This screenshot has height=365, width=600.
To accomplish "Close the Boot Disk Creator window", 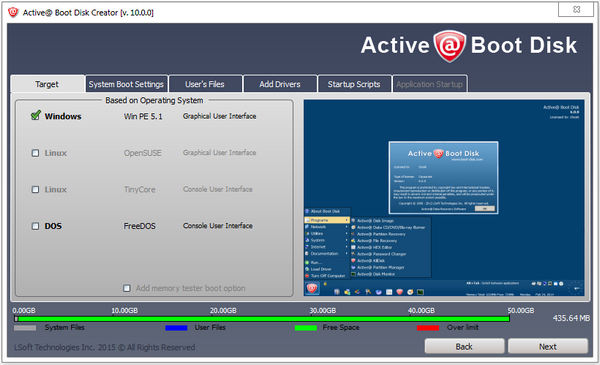I will (576, 10).
